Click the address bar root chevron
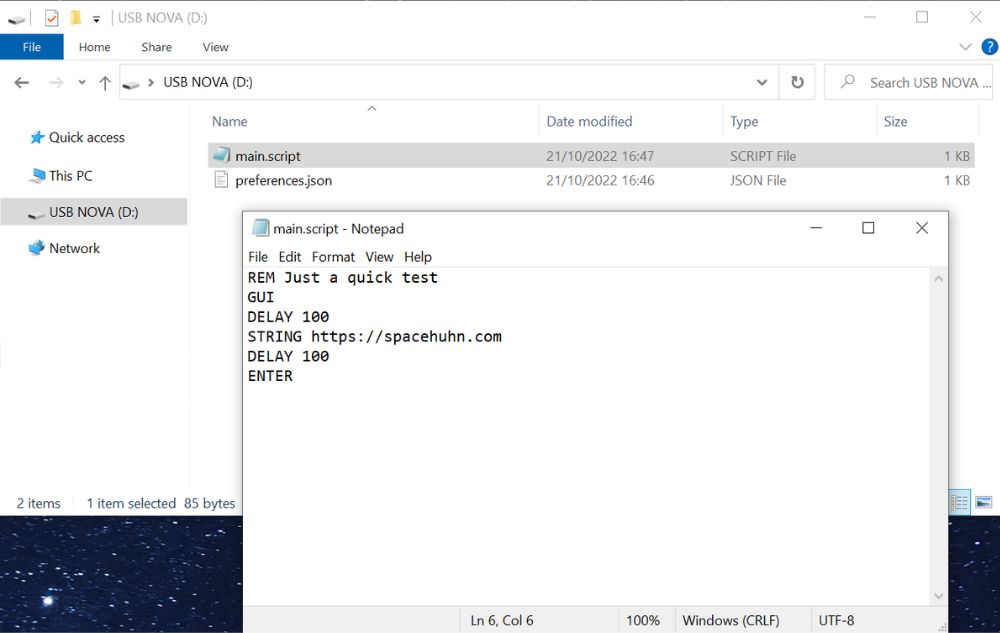The image size is (1000, 633). tap(151, 82)
